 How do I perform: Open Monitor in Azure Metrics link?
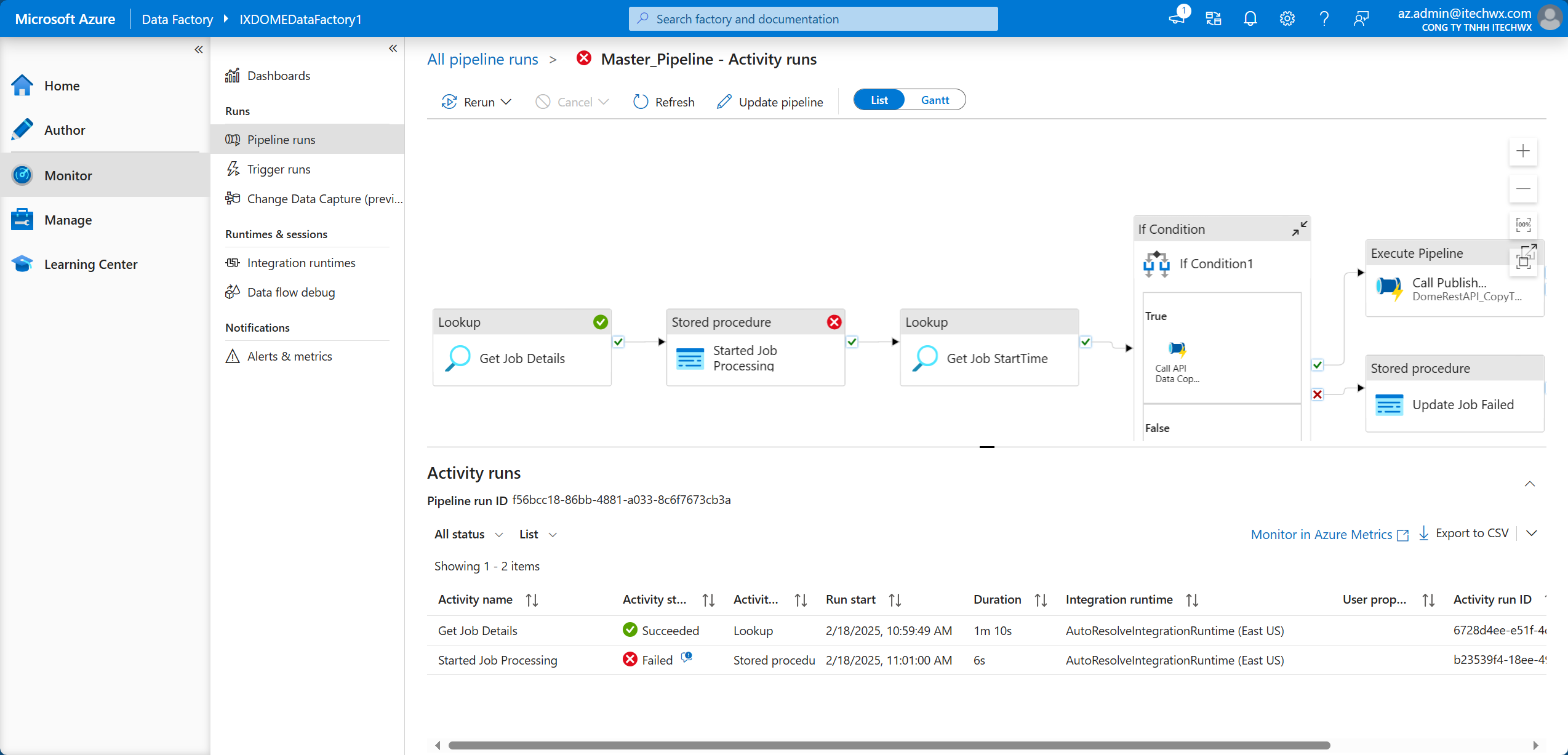click(x=1330, y=534)
